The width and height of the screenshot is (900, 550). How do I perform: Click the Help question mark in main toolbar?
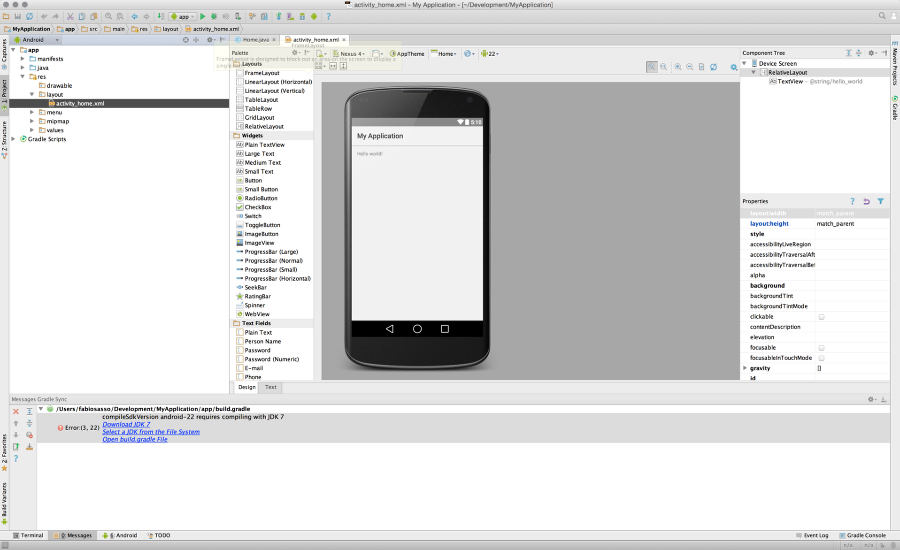point(328,17)
